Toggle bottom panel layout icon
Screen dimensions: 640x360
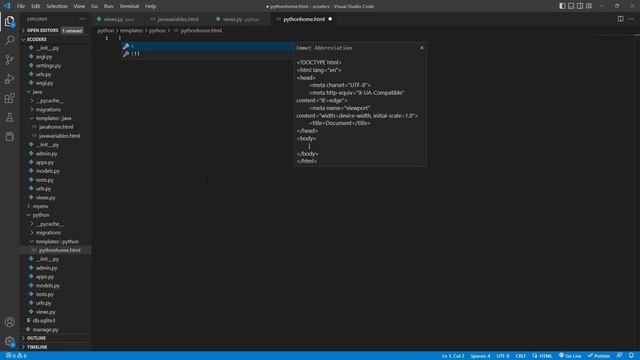click(571, 6)
